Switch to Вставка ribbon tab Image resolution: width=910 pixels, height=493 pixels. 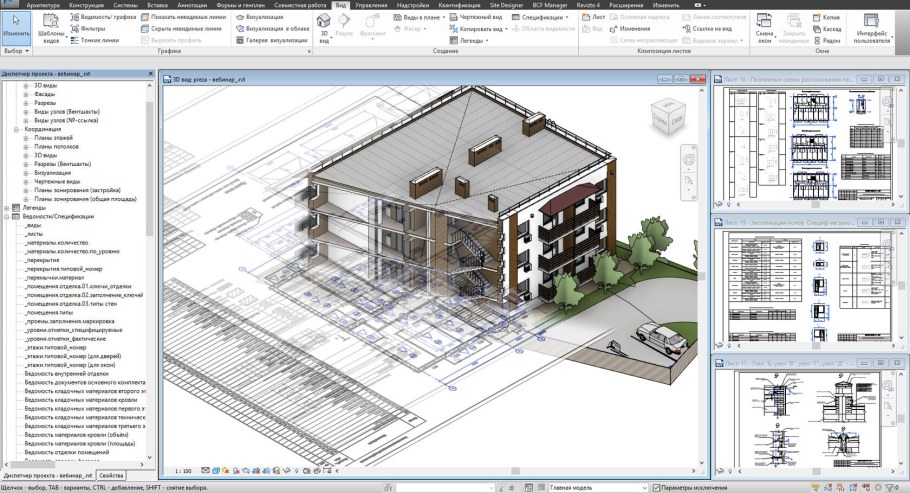click(157, 5)
